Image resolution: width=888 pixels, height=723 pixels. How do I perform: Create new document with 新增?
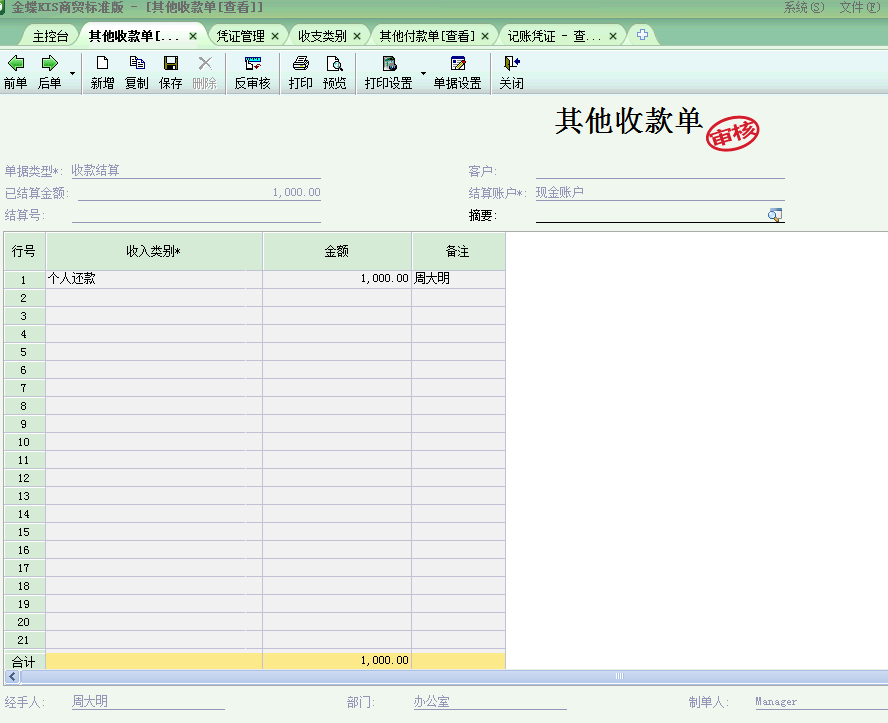(x=103, y=72)
